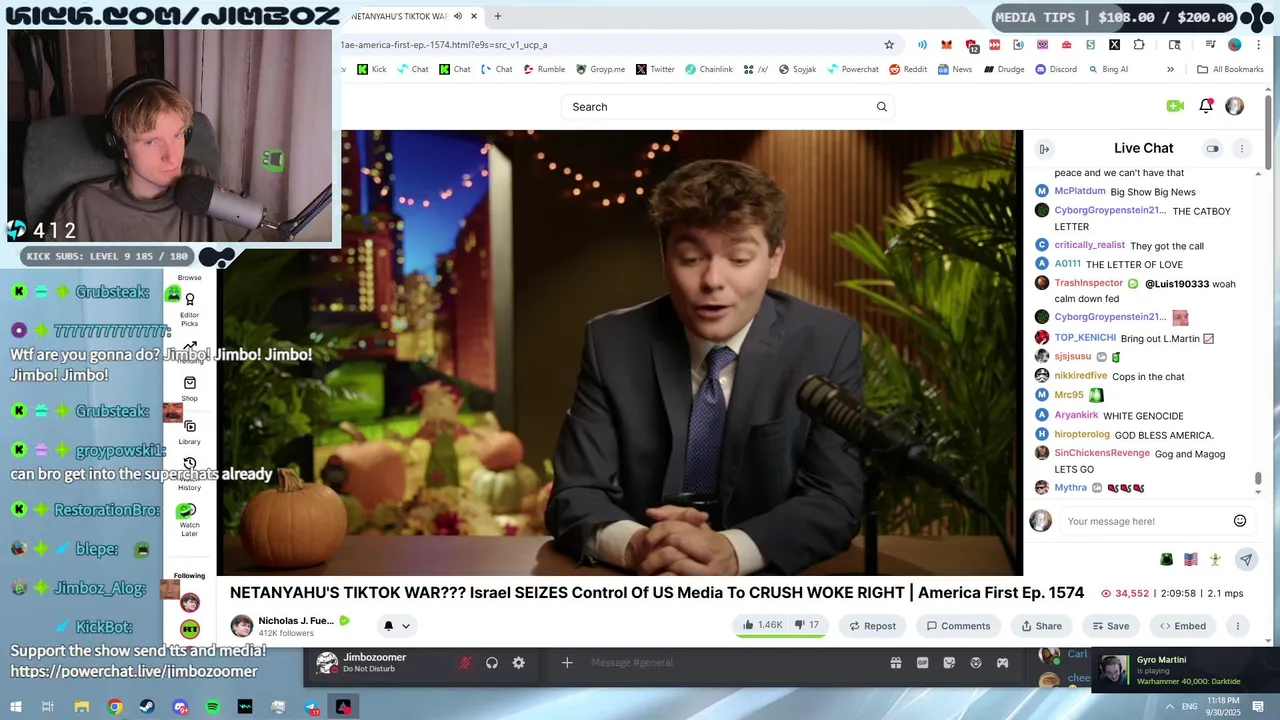The width and height of the screenshot is (1280, 720).
Task: Open the Rumble bookmark
Action: pos(544,69)
